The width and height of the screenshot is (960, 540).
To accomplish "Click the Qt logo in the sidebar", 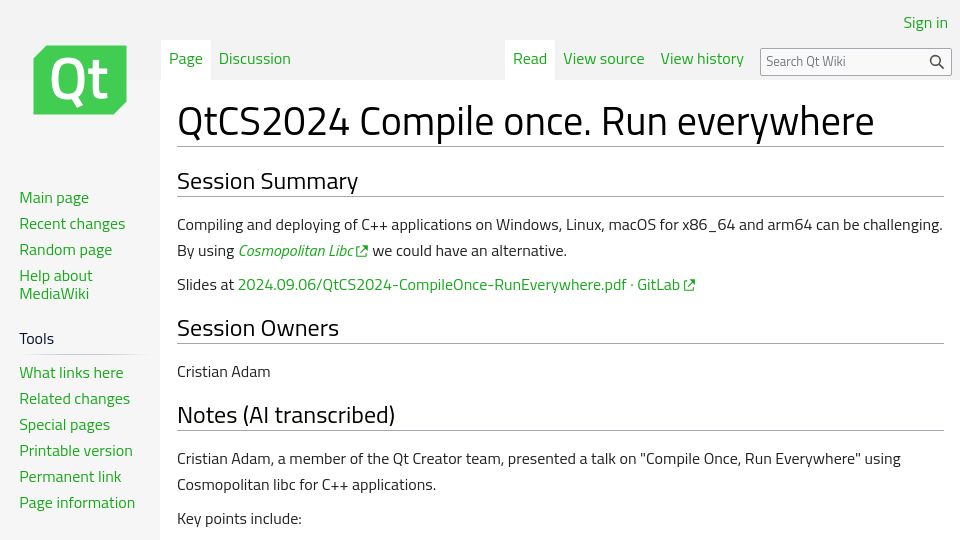I will pos(80,80).
